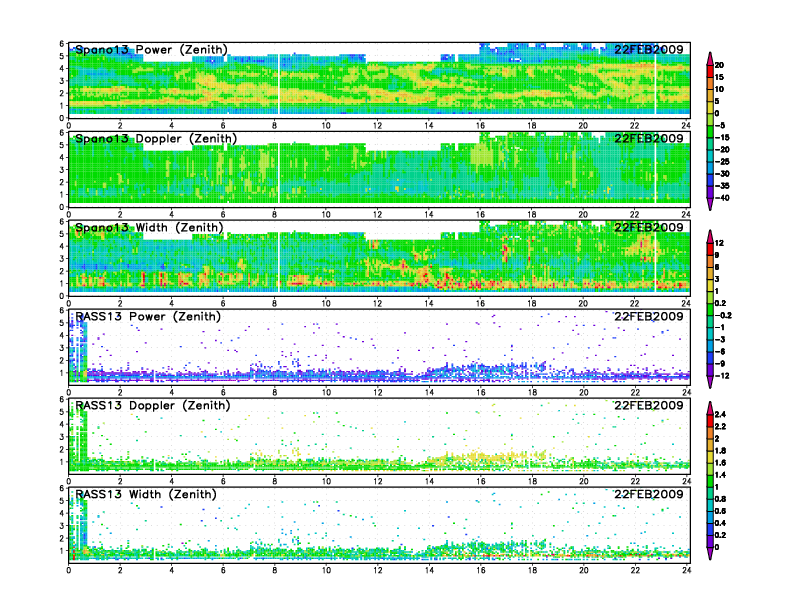Click the height 3 tick on RASS13 Width axis
The height and width of the screenshot is (612, 792).
coord(62,526)
